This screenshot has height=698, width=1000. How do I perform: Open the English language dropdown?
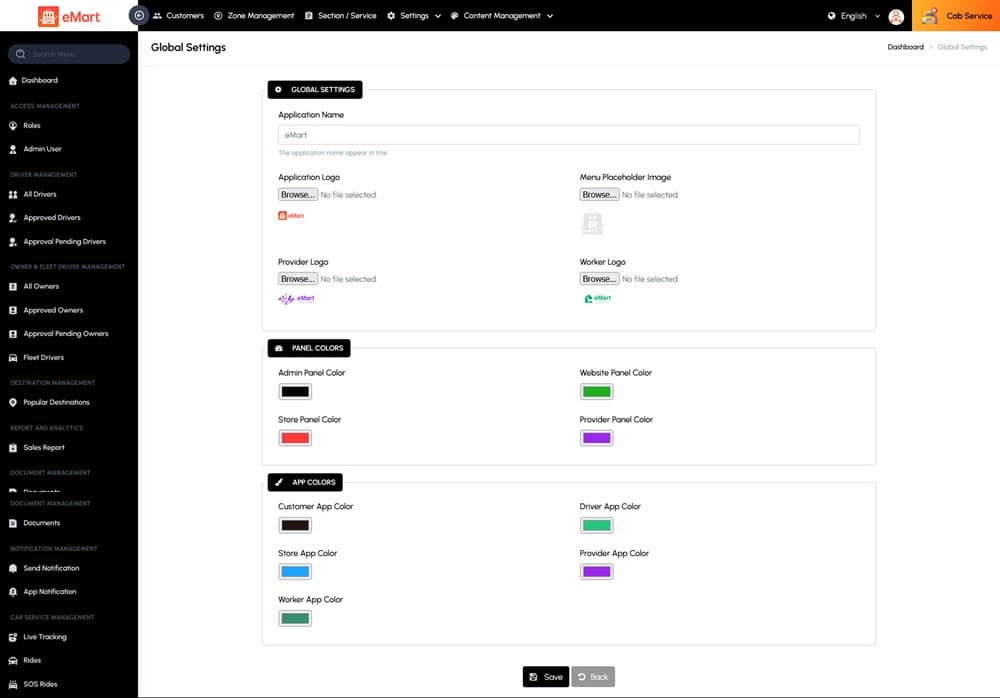point(854,16)
